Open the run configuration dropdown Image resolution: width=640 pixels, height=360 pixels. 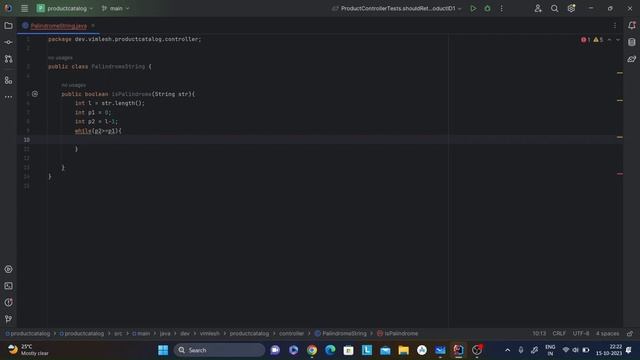(397, 8)
